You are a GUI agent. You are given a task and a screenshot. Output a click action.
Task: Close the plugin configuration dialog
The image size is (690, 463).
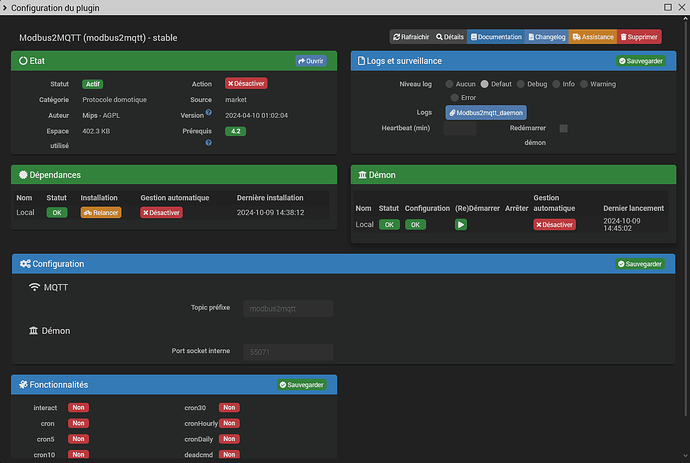(x=682, y=7)
